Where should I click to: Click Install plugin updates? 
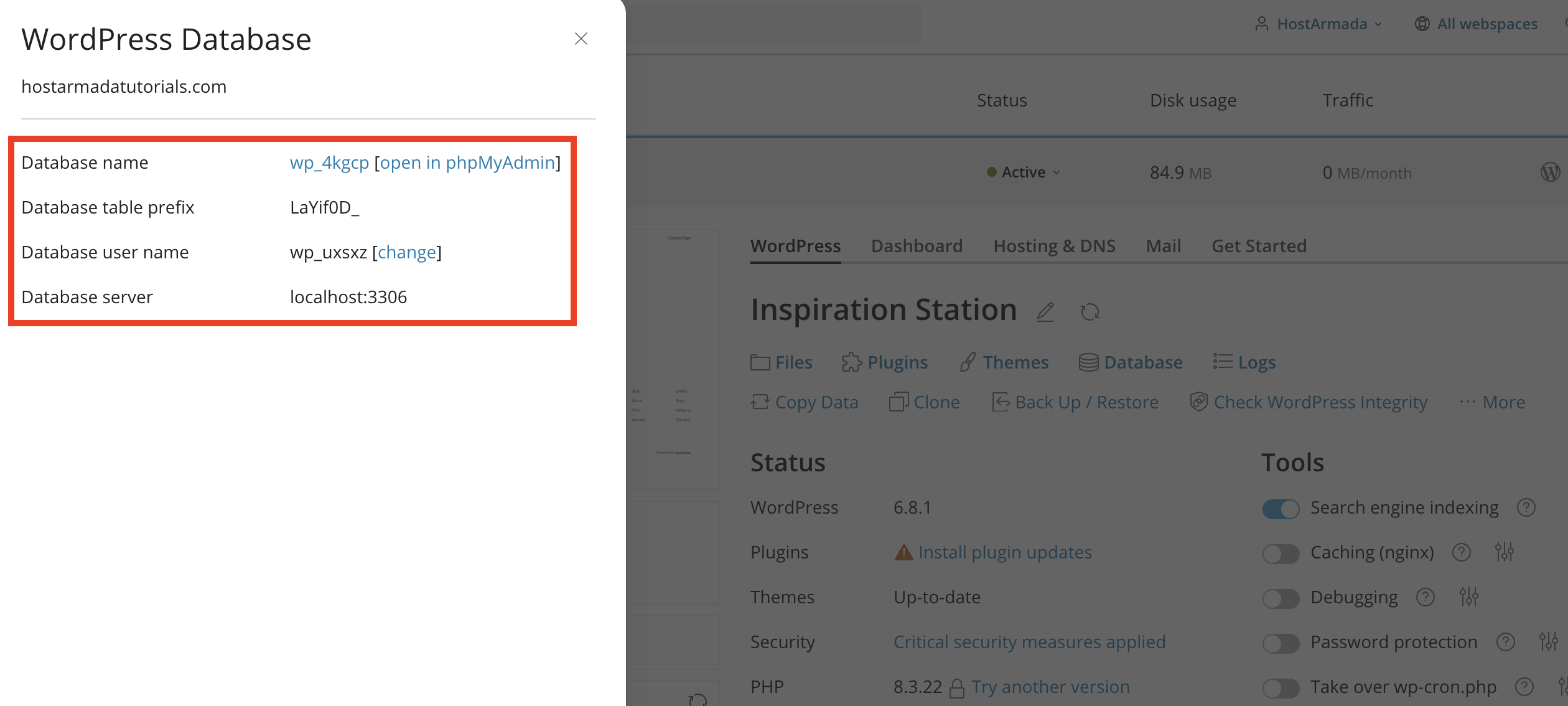pyautogui.click(x=1005, y=552)
